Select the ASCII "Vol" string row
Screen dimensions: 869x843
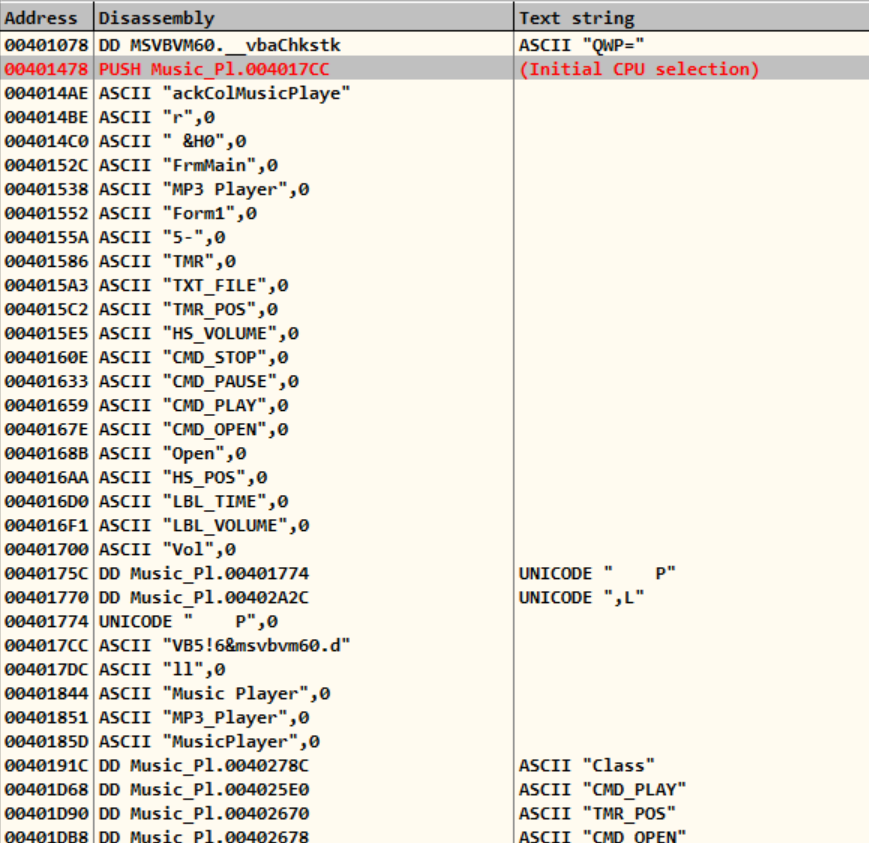coord(434,549)
